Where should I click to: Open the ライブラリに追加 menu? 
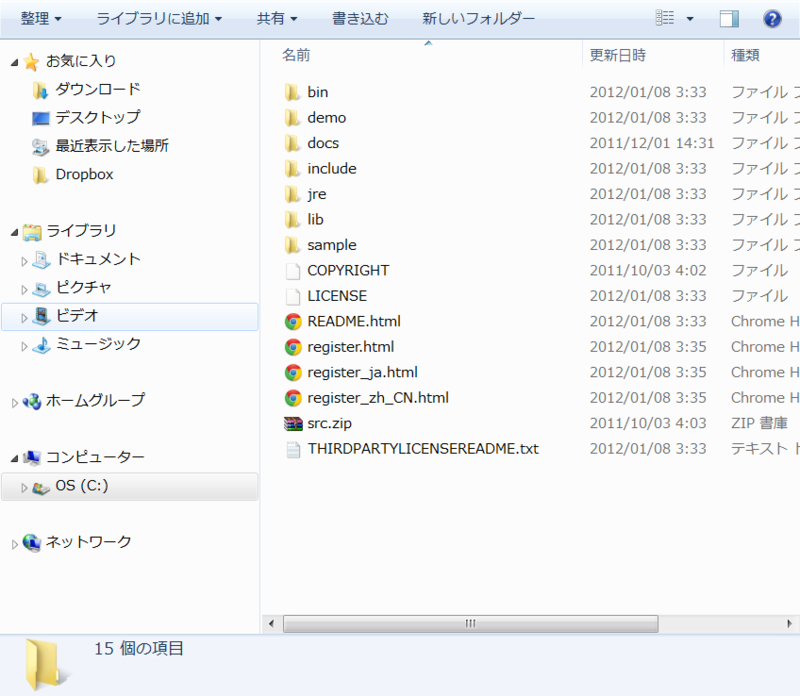coord(159,19)
